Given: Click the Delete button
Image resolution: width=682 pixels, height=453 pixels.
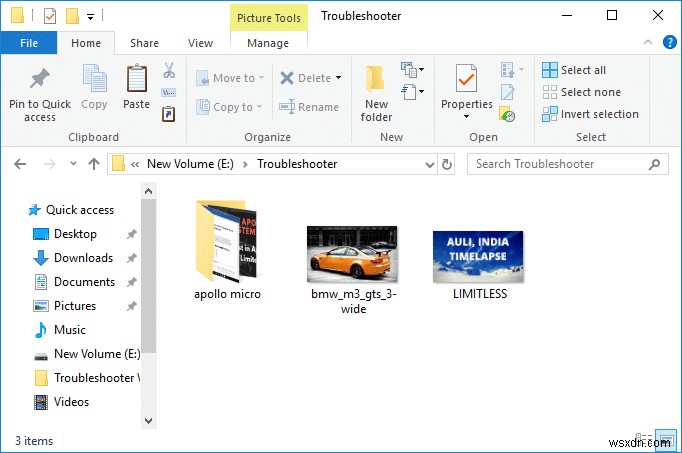Looking at the screenshot, I should coord(305,78).
